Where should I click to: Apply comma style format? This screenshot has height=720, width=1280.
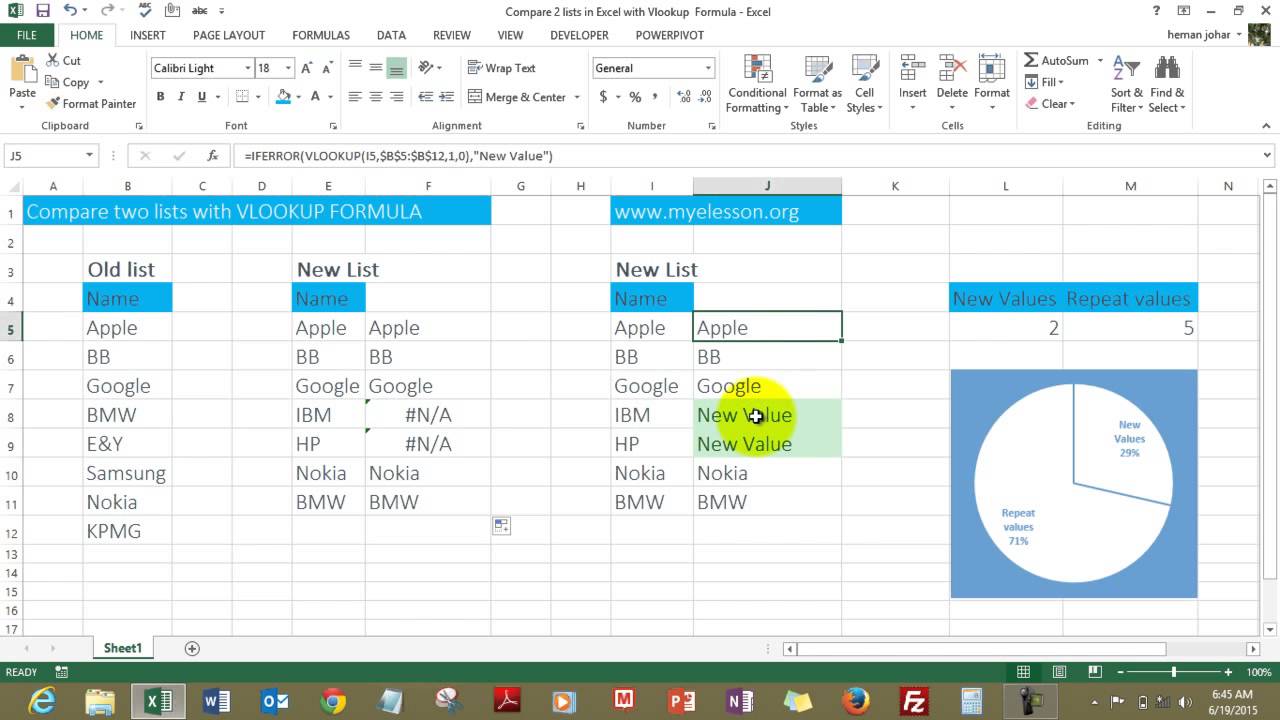(x=656, y=97)
